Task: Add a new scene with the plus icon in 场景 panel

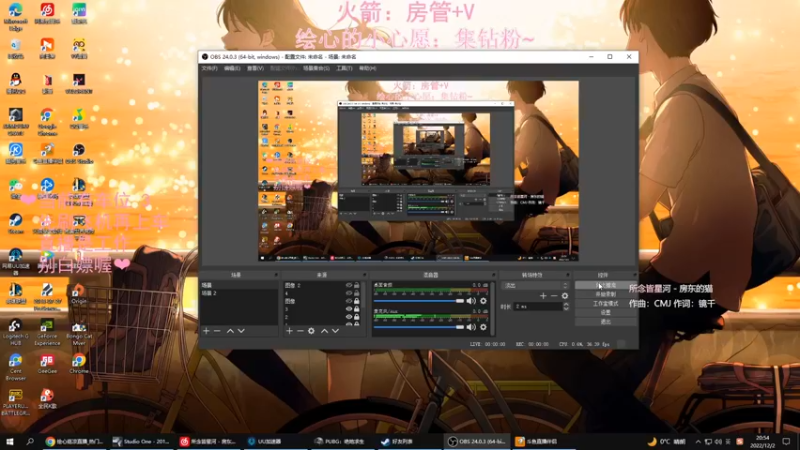Action: coord(206,331)
